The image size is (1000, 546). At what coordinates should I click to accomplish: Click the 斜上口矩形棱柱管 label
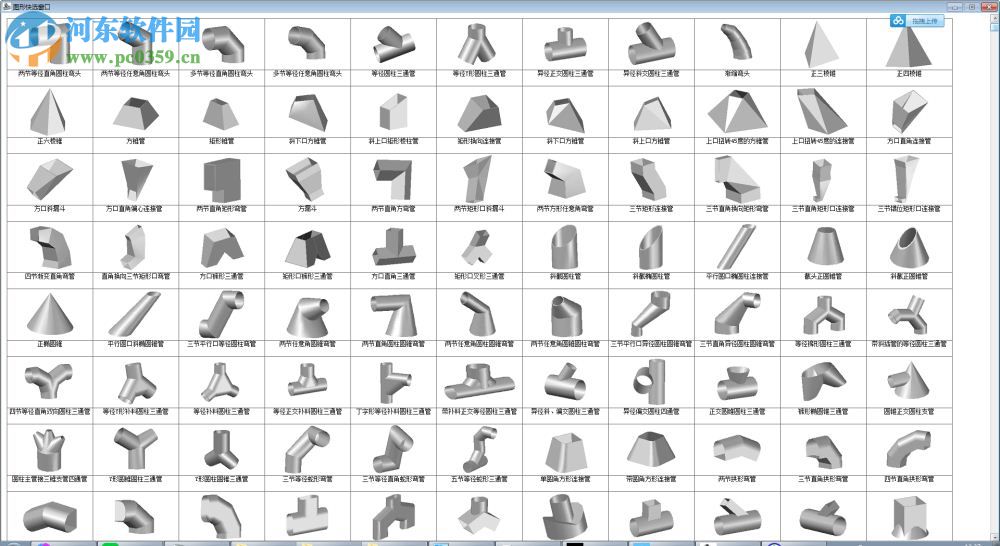coord(393,141)
